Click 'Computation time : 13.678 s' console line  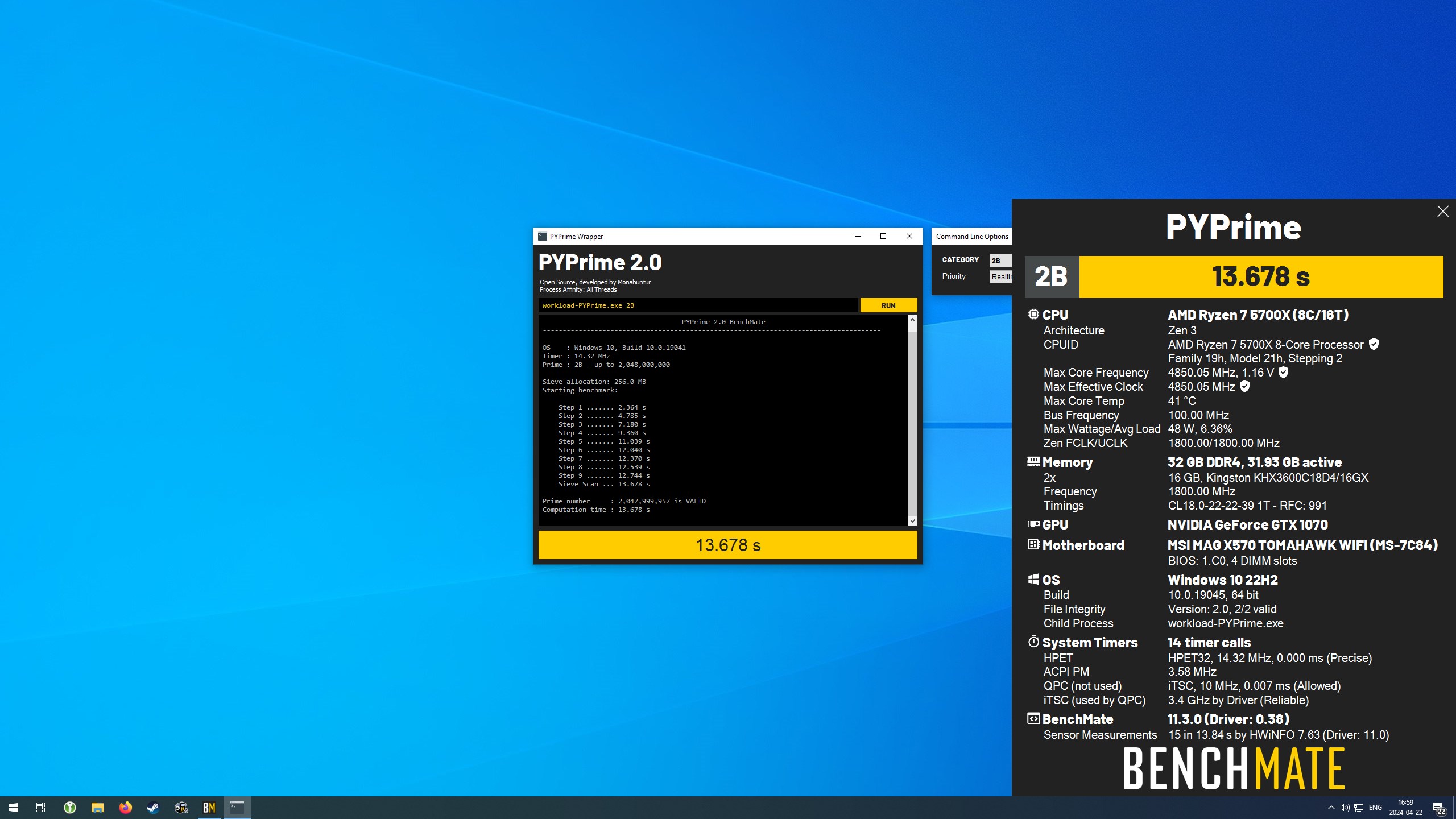coord(596,510)
